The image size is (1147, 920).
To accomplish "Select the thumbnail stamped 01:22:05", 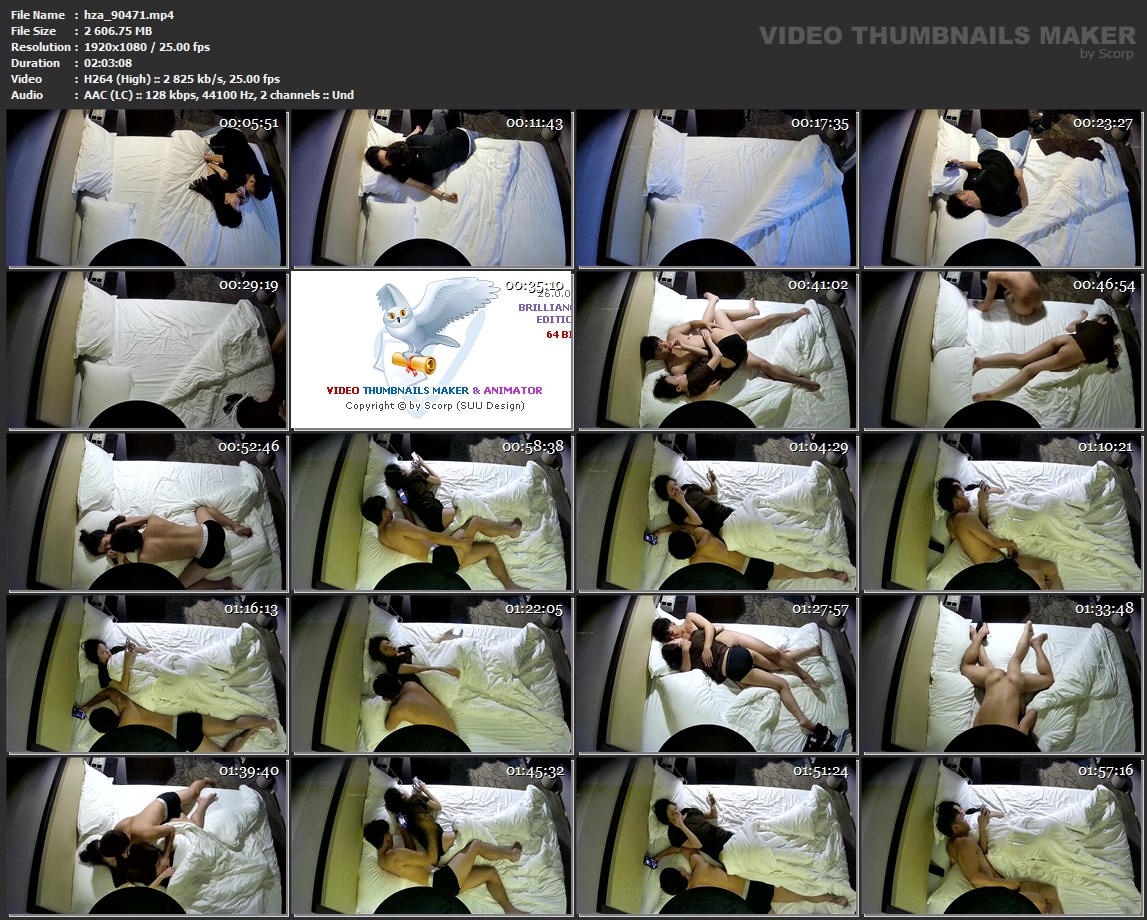I will tap(431, 674).
